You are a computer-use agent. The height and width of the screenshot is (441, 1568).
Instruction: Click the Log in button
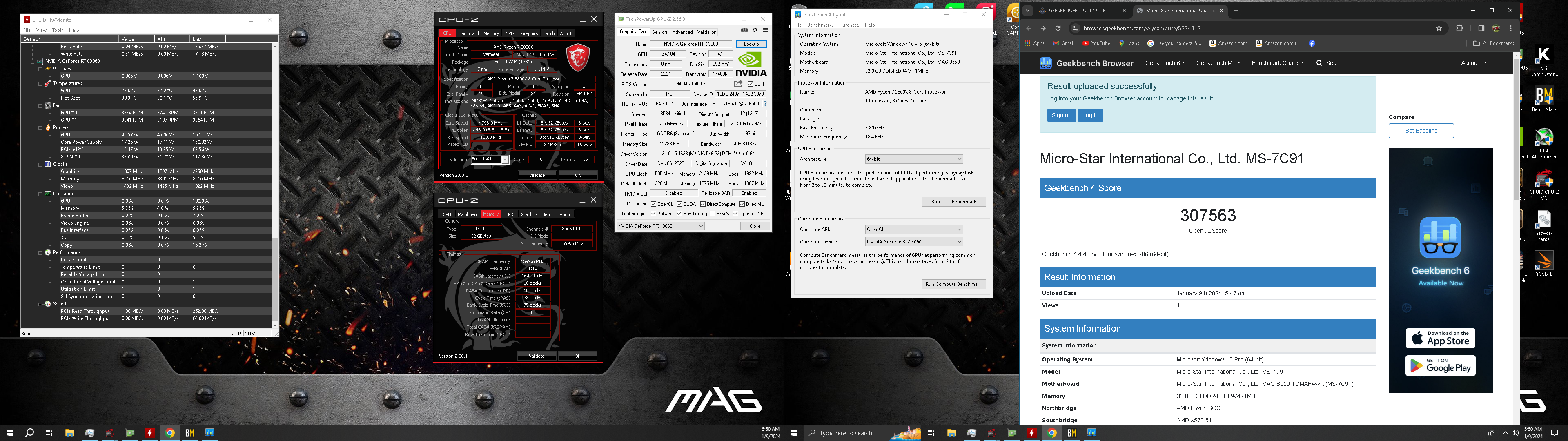[1090, 115]
